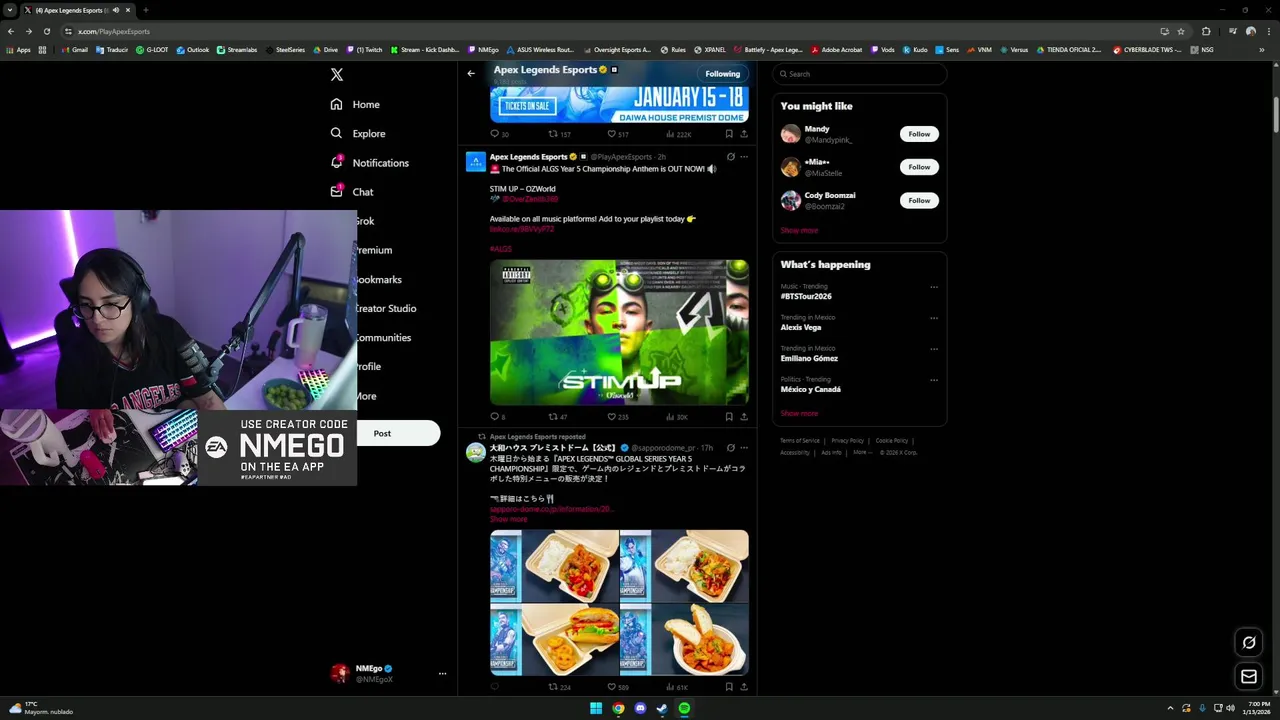
Task: Open more menu on Sapporo Dome post
Action: 743,448
